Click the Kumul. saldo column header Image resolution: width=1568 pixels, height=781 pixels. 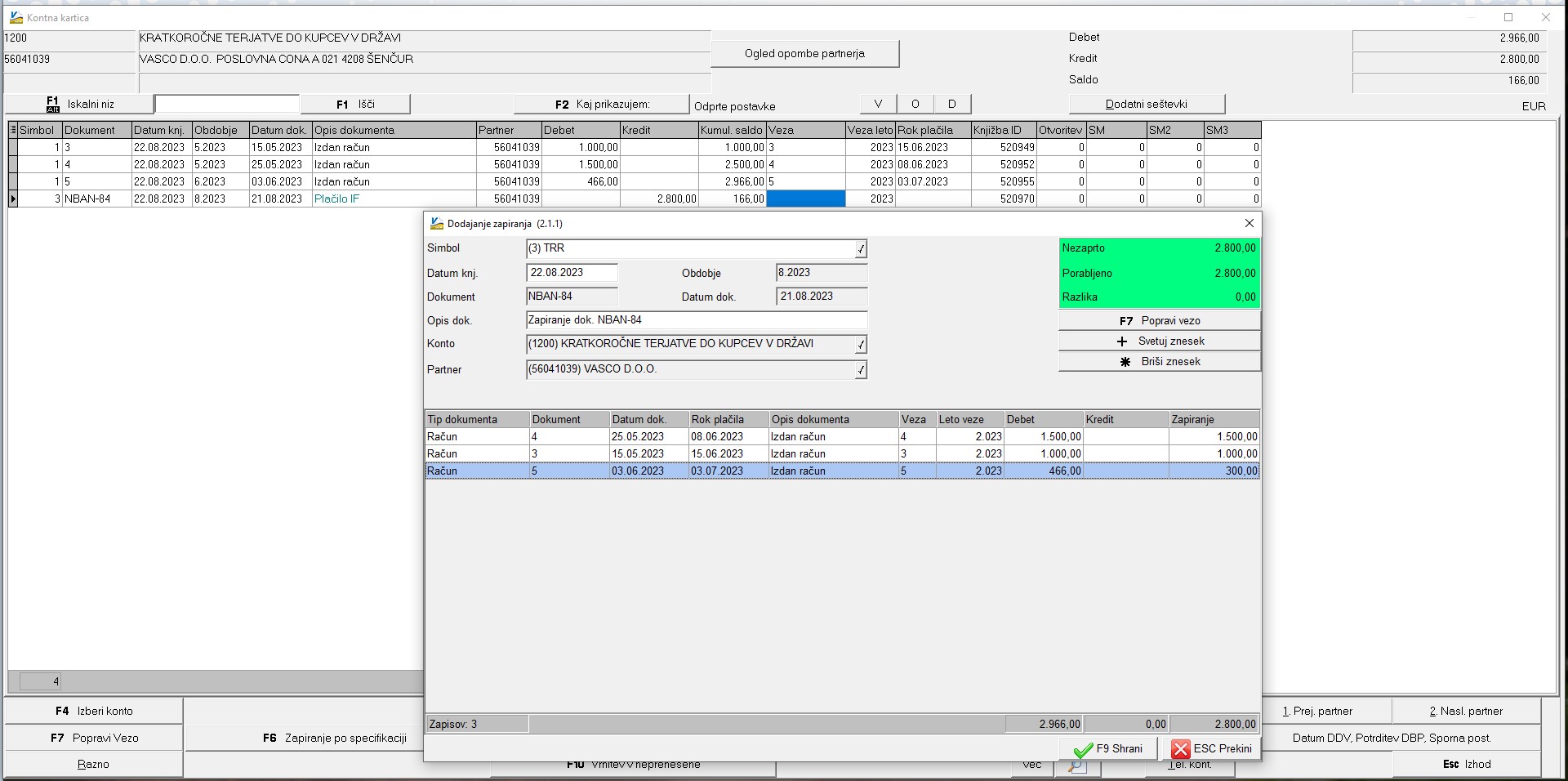tap(732, 130)
